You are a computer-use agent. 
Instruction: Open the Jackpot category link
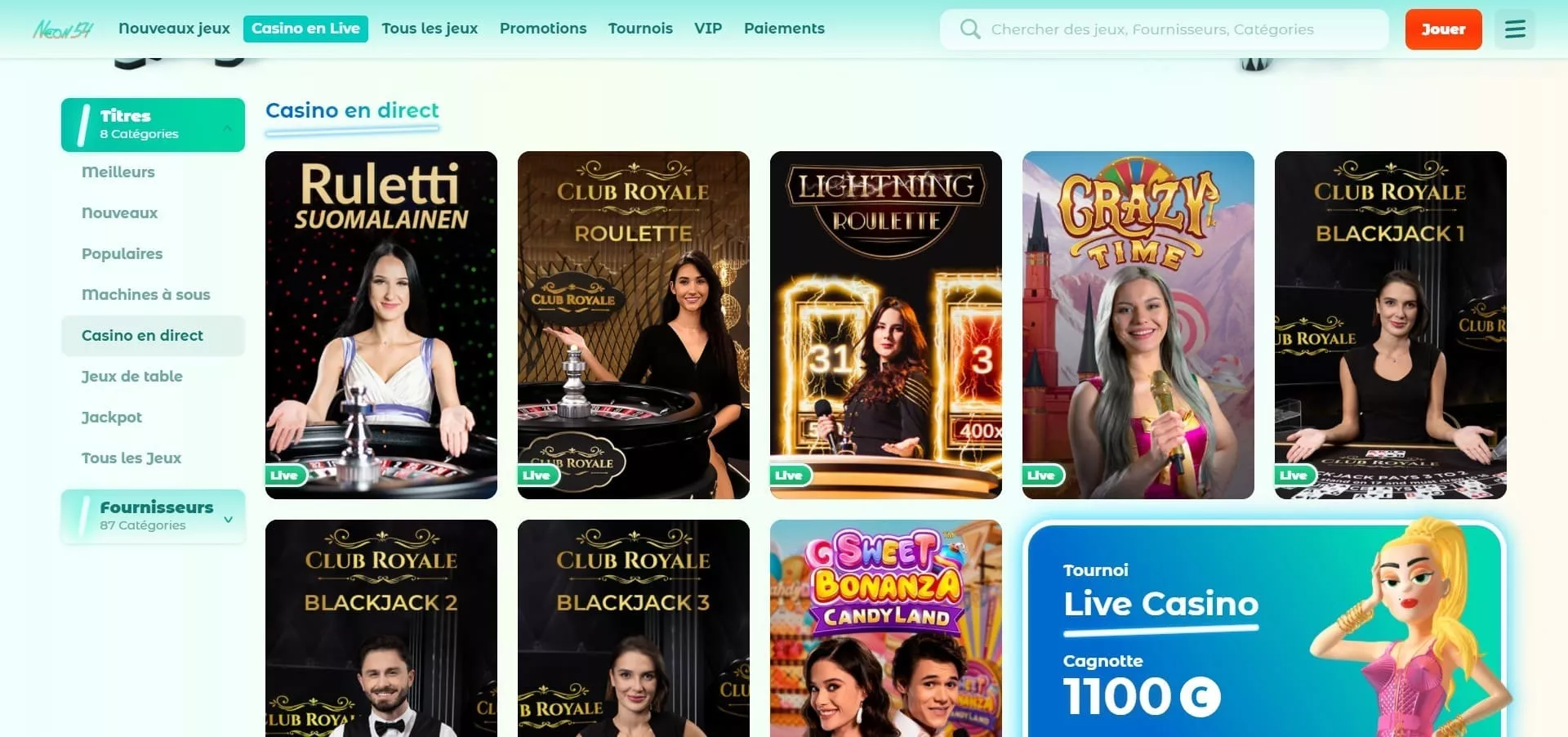click(112, 417)
